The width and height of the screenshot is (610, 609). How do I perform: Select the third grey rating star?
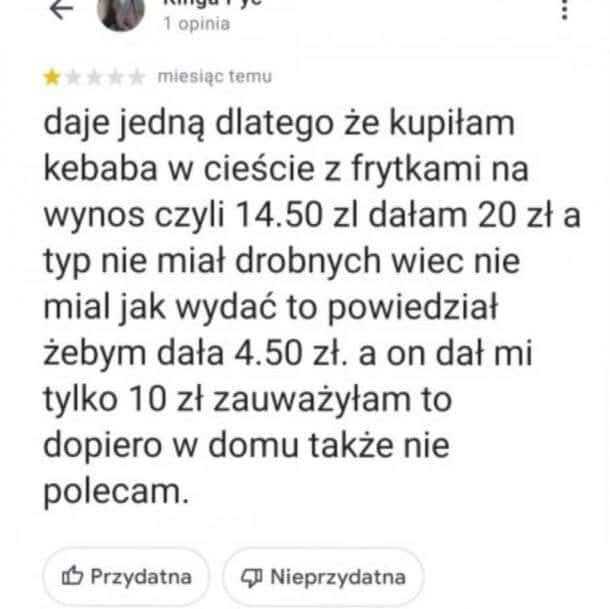click(94, 77)
